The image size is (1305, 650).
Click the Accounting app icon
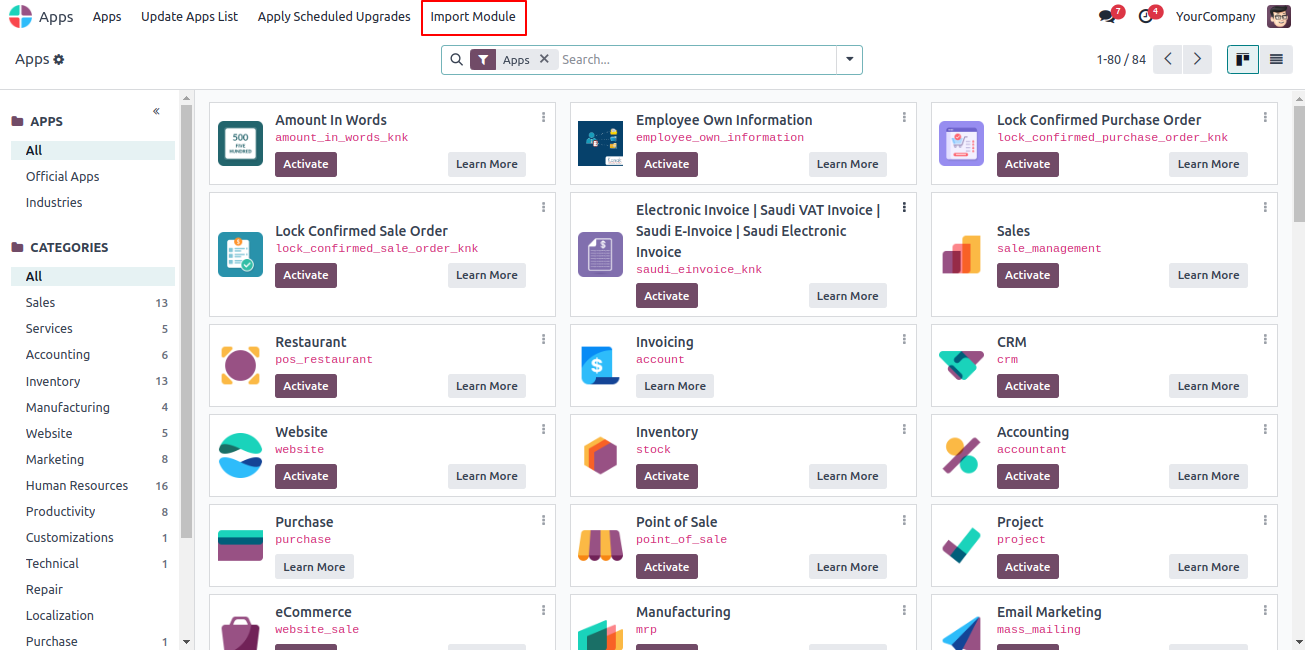(x=961, y=455)
